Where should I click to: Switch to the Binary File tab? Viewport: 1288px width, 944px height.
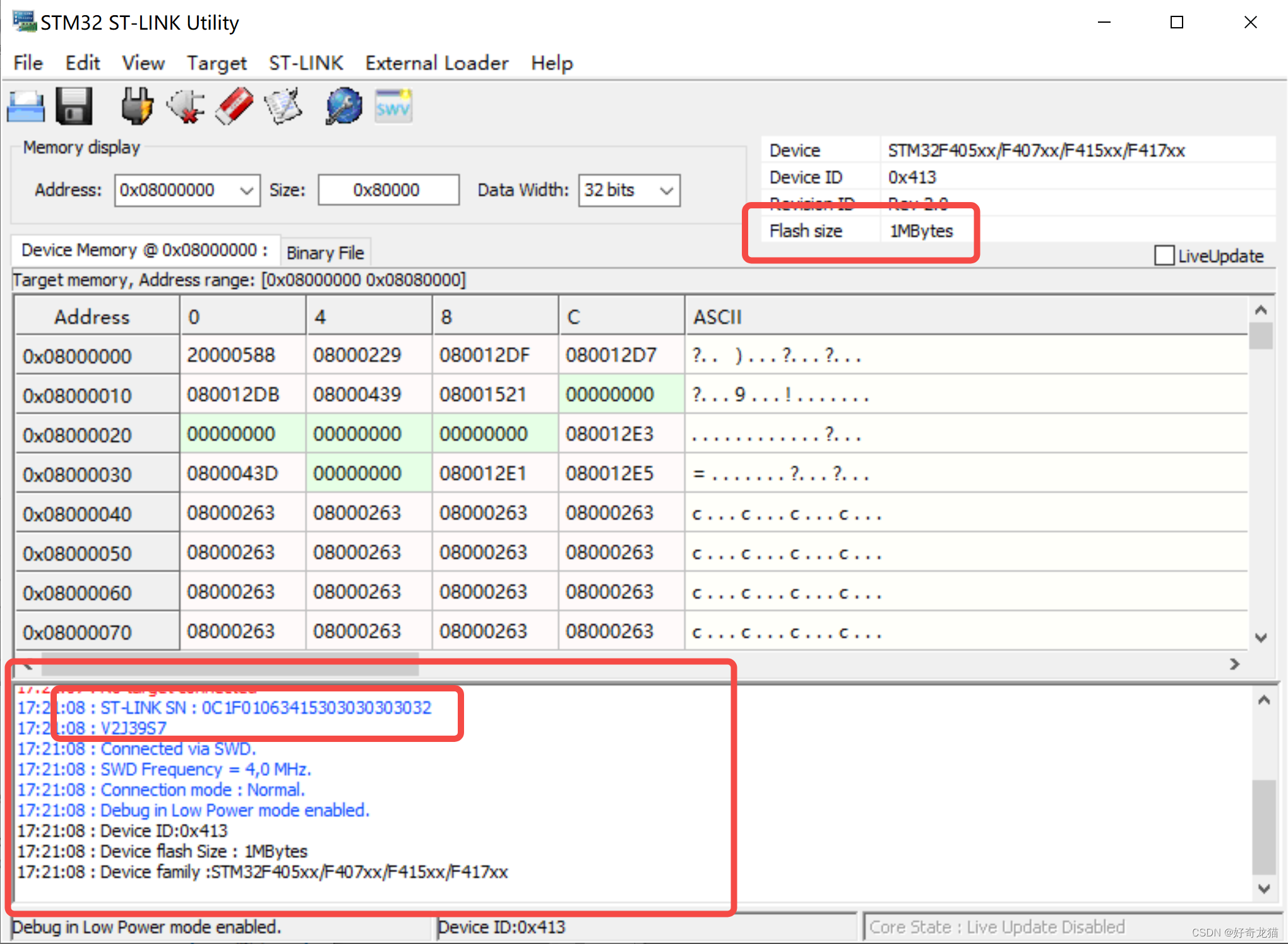coord(325,252)
